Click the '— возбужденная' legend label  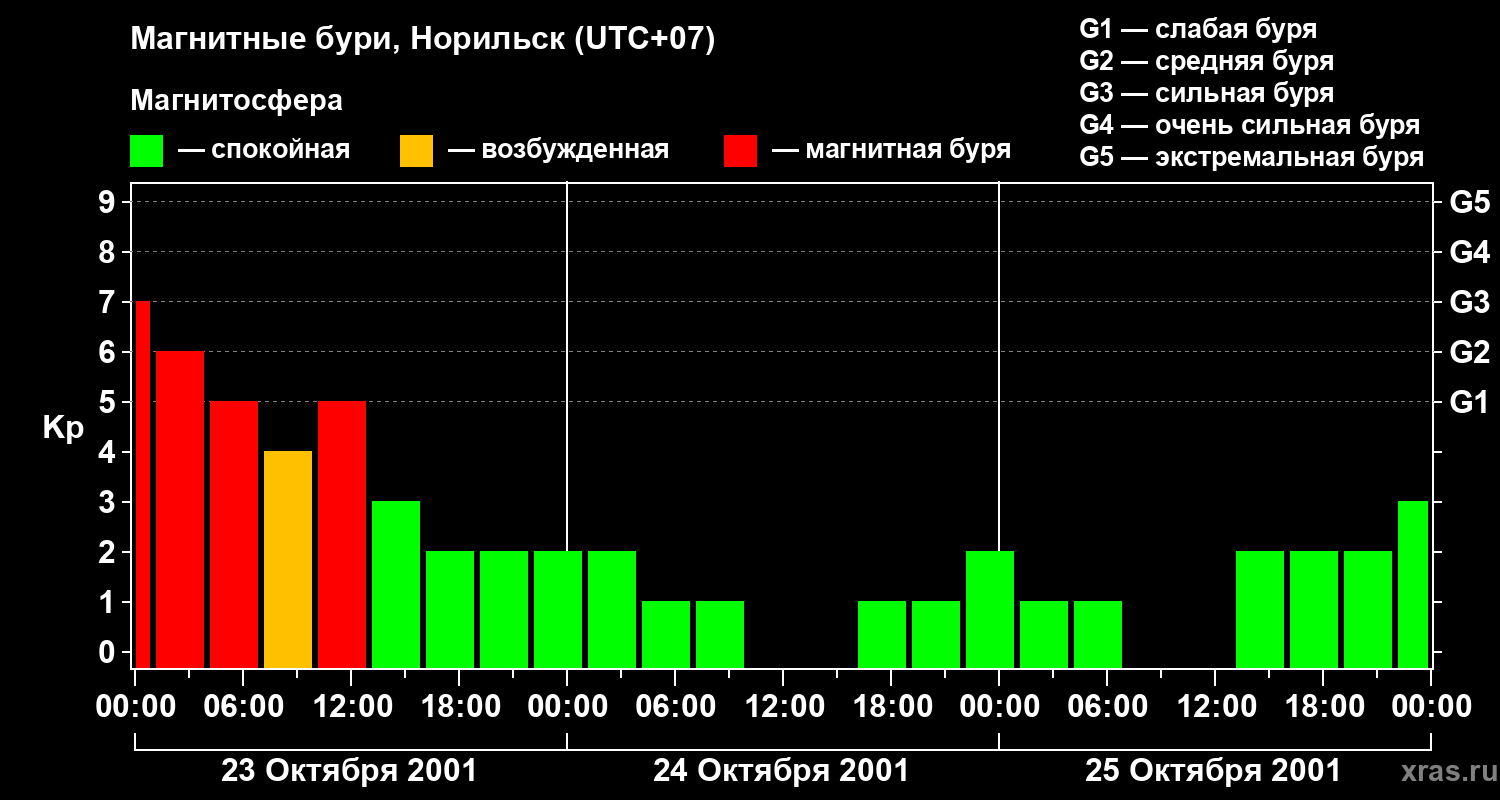pyautogui.click(x=558, y=150)
